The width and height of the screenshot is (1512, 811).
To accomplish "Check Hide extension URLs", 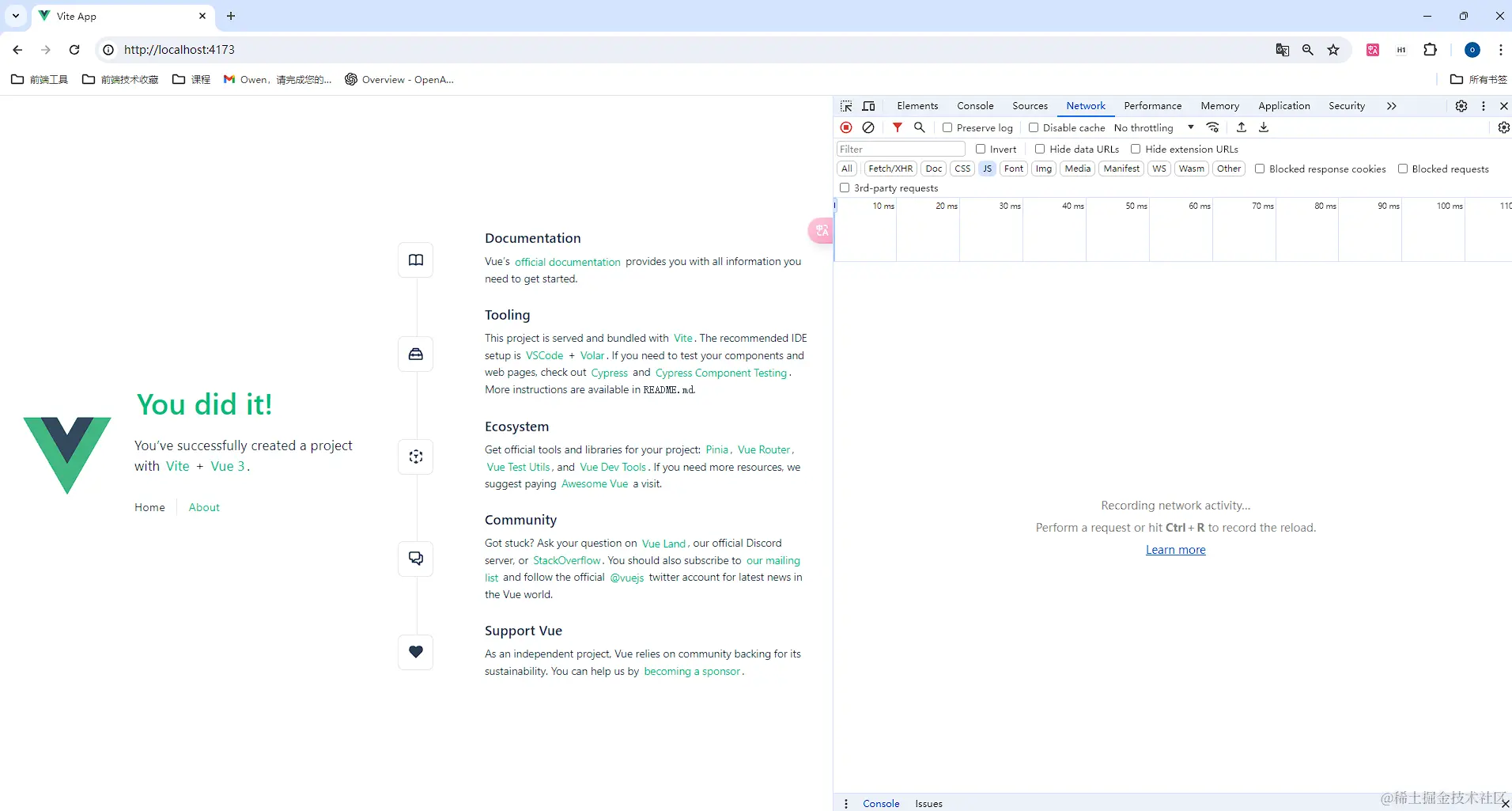I will [x=1136, y=149].
